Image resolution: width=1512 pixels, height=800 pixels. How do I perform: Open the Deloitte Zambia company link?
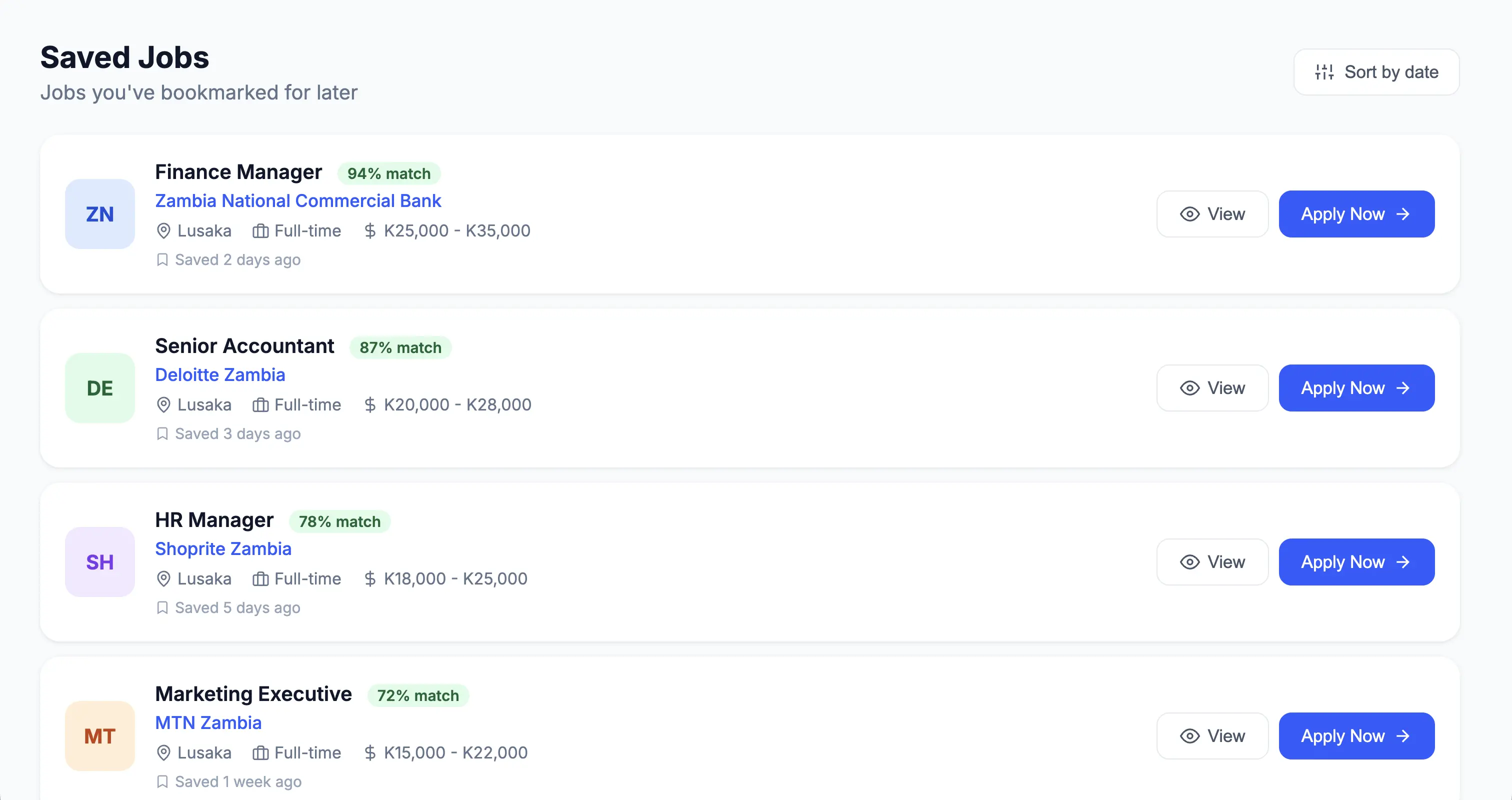(x=220, y=374)
